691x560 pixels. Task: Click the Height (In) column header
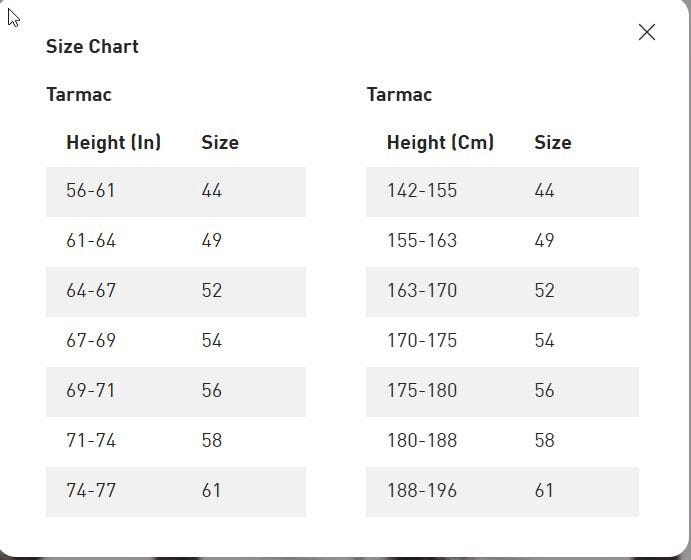click(x=113, y=142)
